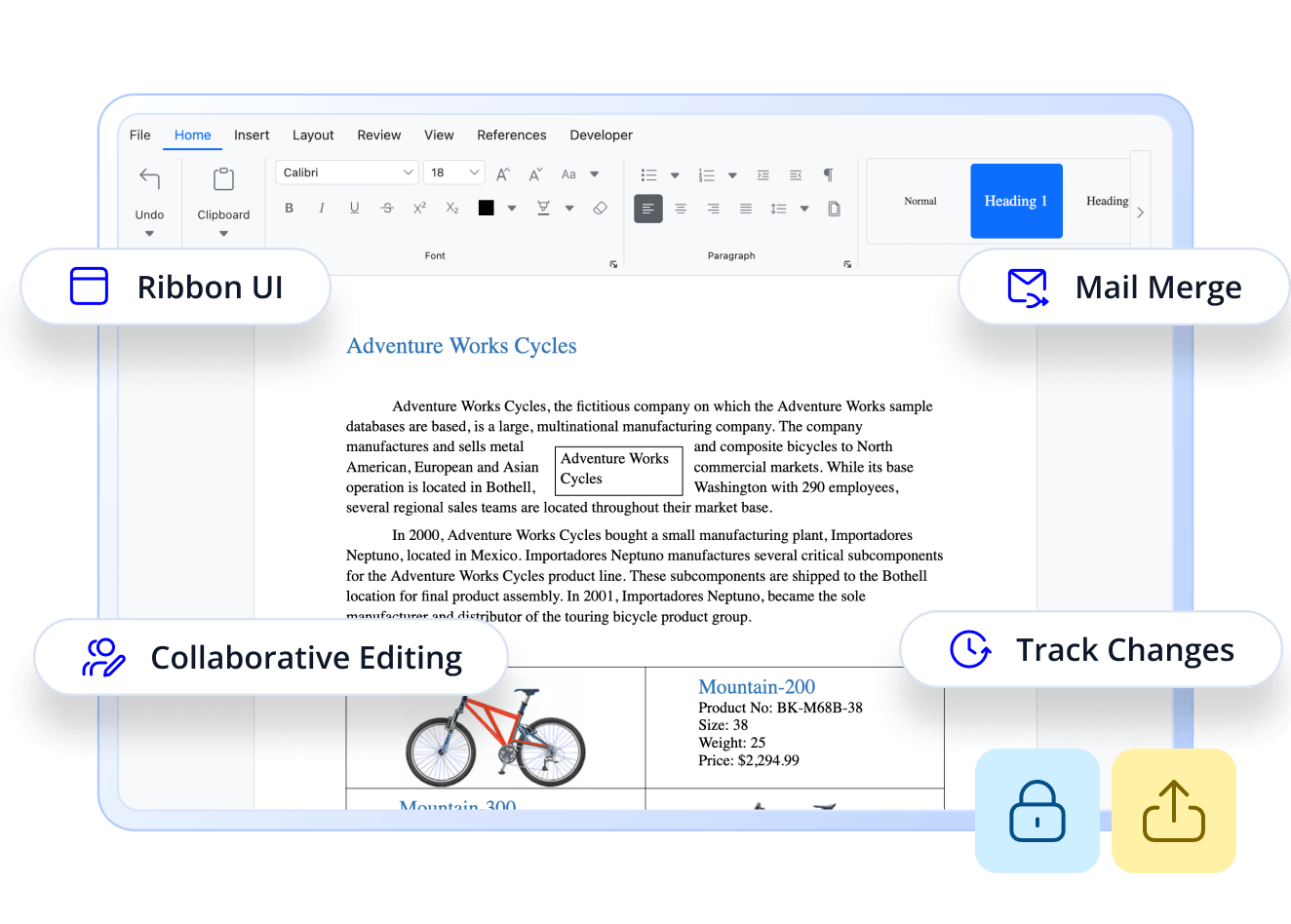1291x924 pixels.
Task: Open the font size 18 dropdown
Action: (x=454, y=173)
